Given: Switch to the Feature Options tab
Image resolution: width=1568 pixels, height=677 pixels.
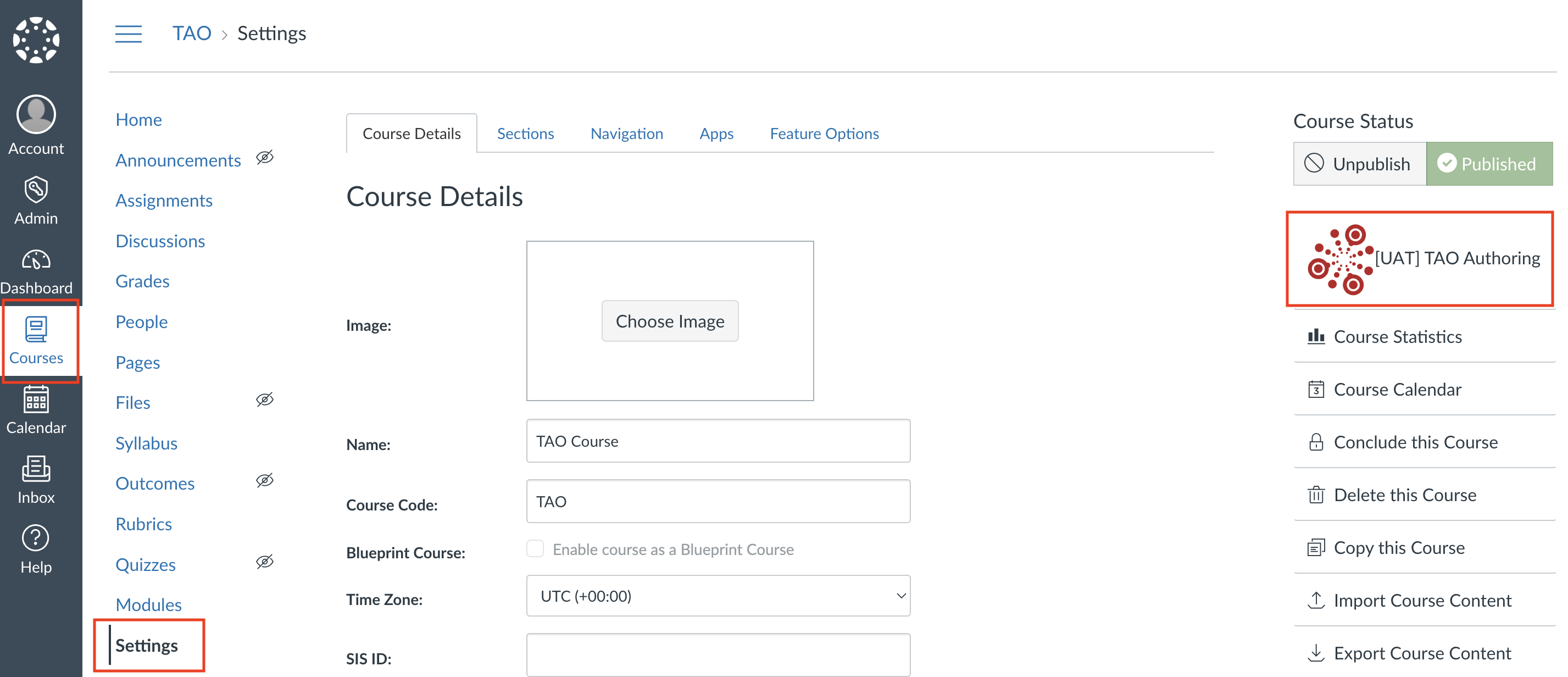Looking at the screenshot, I should [x=824, y=134].
